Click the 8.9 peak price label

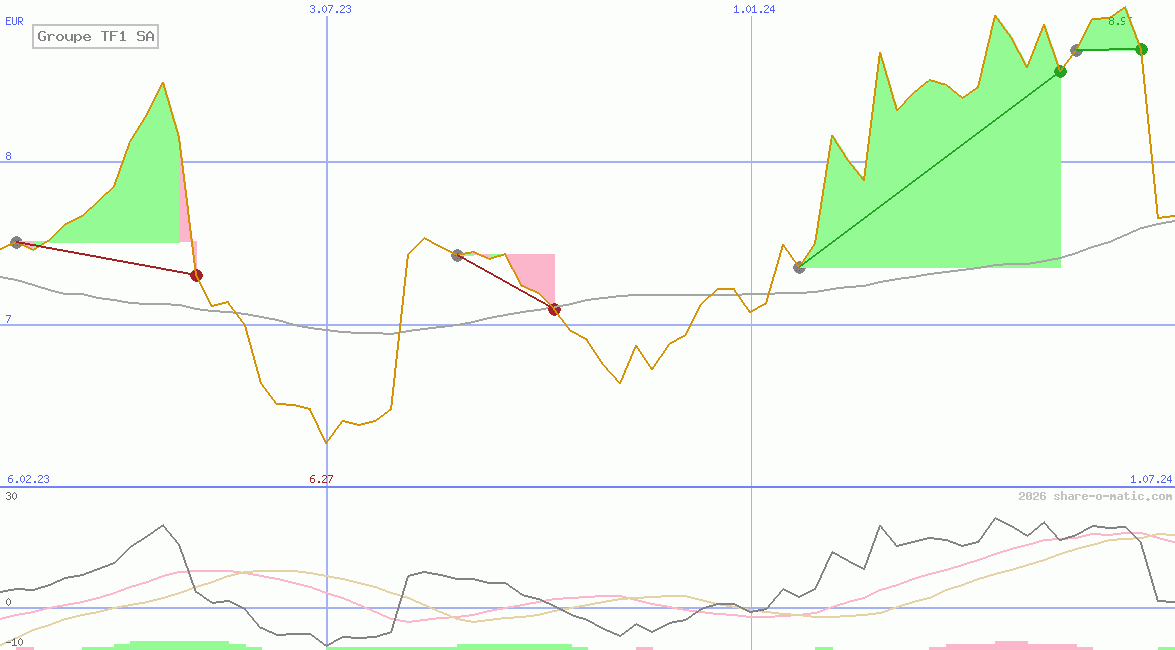[x=1118, y=20]
